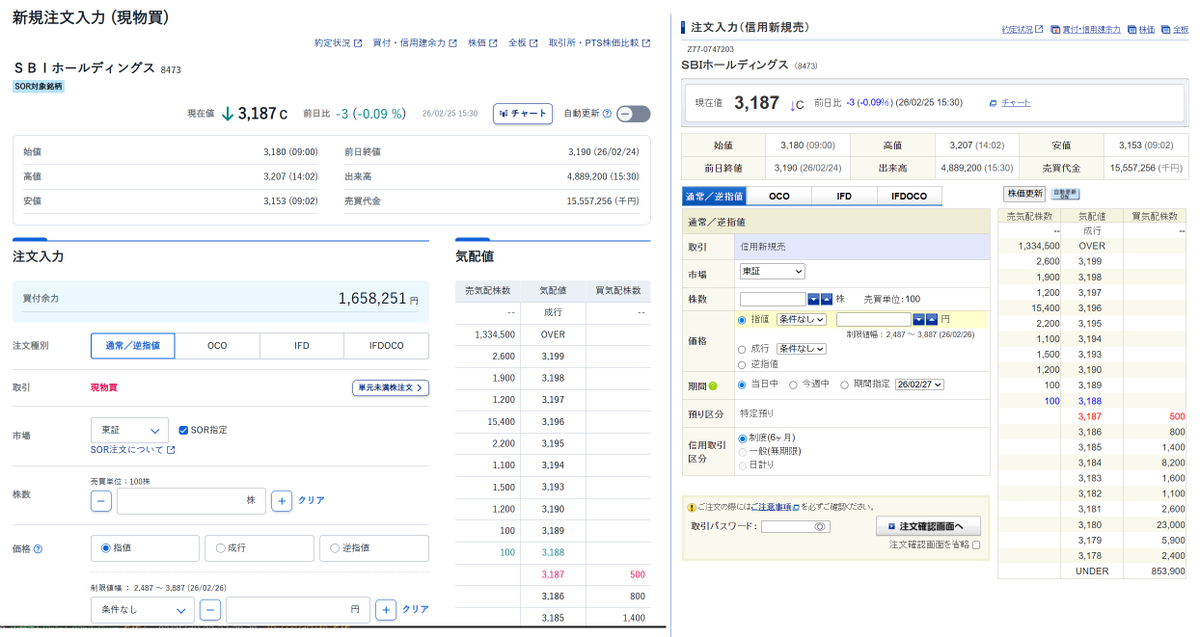Click green help icon next to 期間
Screen dimensions: 1200x637
click(713, 385)
